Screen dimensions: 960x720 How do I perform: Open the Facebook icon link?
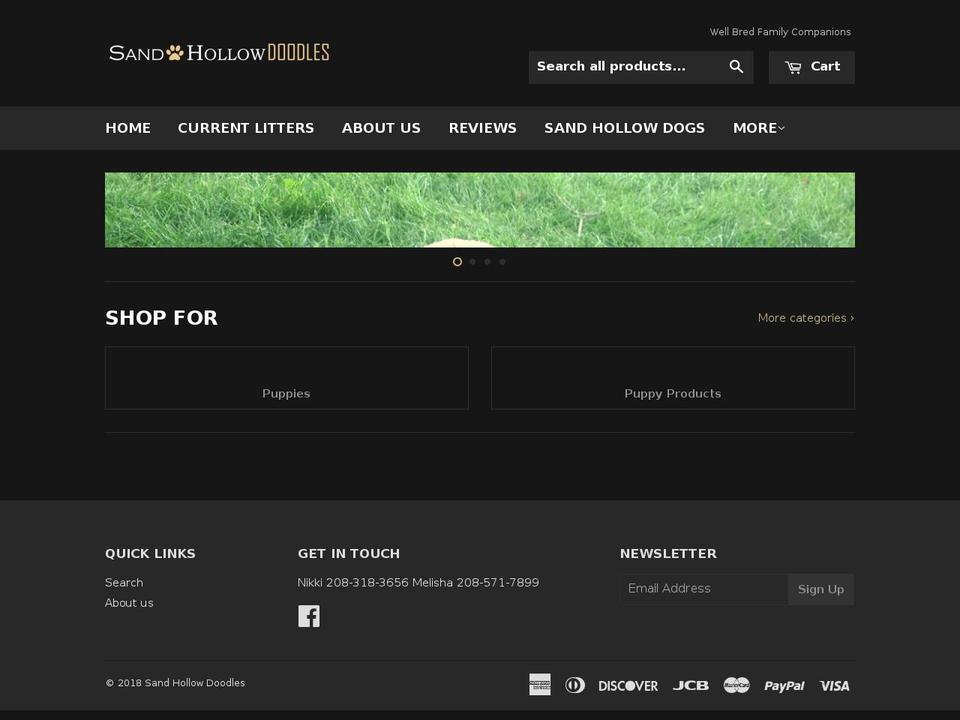pyautogui.click(x=309, y=616)
